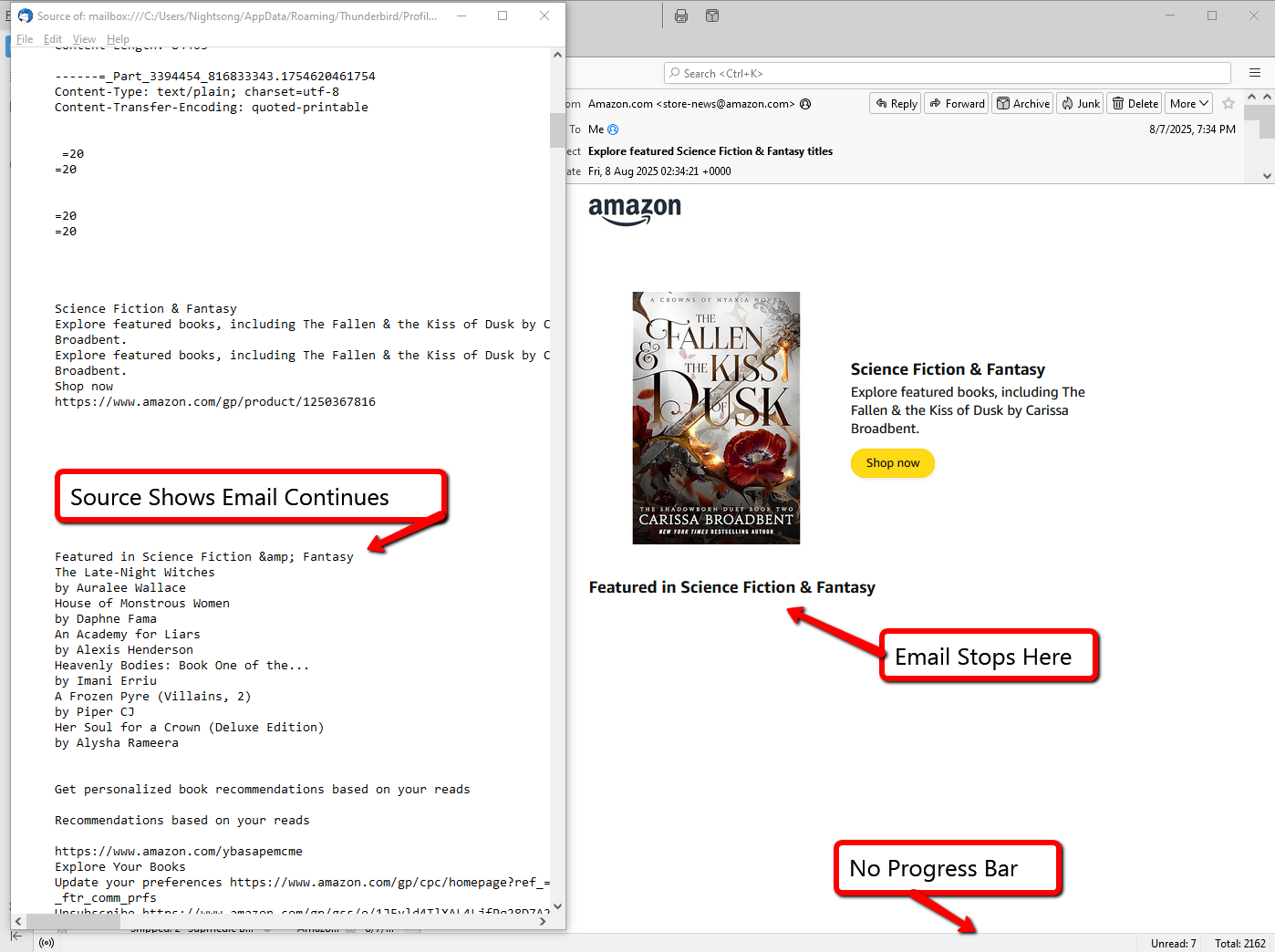
Task: Click the contact icon next to store-news@amazon.com
Action: click(x=805, y=104)
